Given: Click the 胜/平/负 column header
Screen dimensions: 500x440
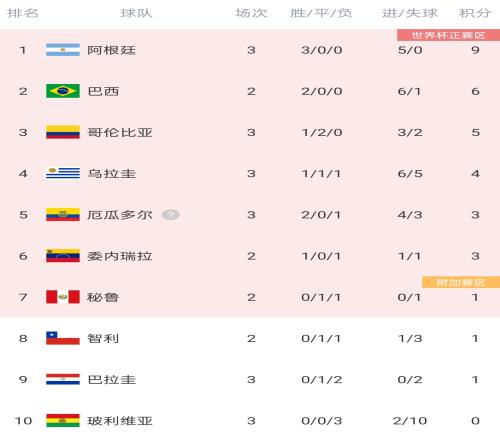Looking at the screenshot, I should pos(321,13).
